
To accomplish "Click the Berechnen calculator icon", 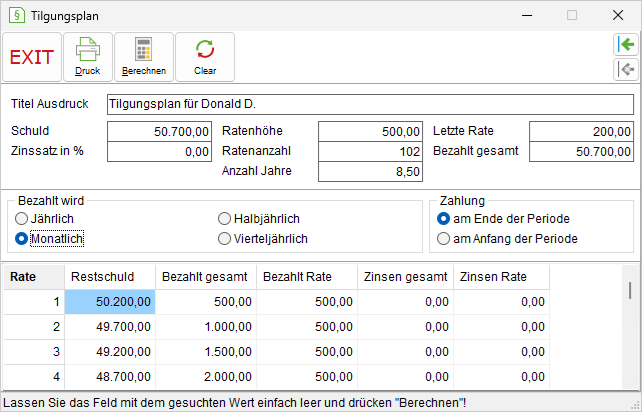I will click(x=144, y=50).
